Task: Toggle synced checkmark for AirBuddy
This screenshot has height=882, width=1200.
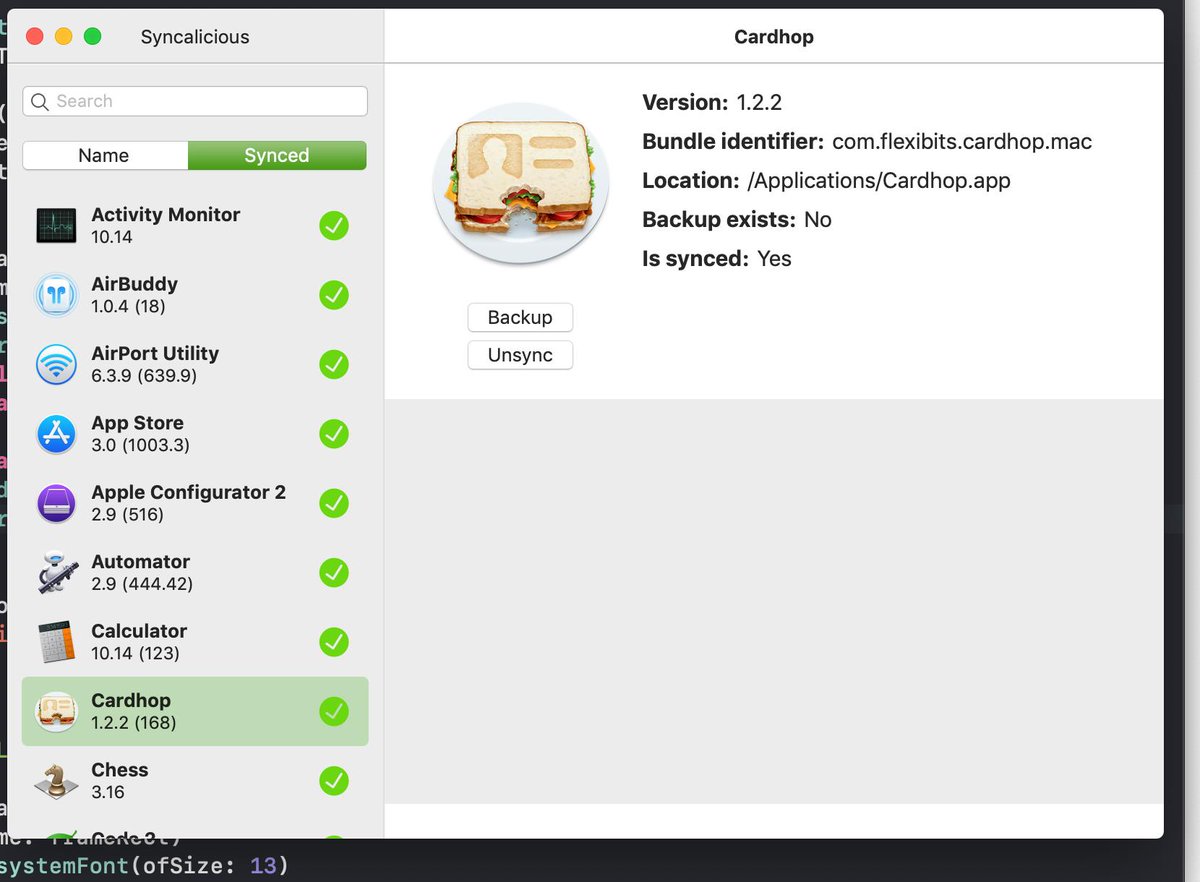Action: [x=334, y=295]
